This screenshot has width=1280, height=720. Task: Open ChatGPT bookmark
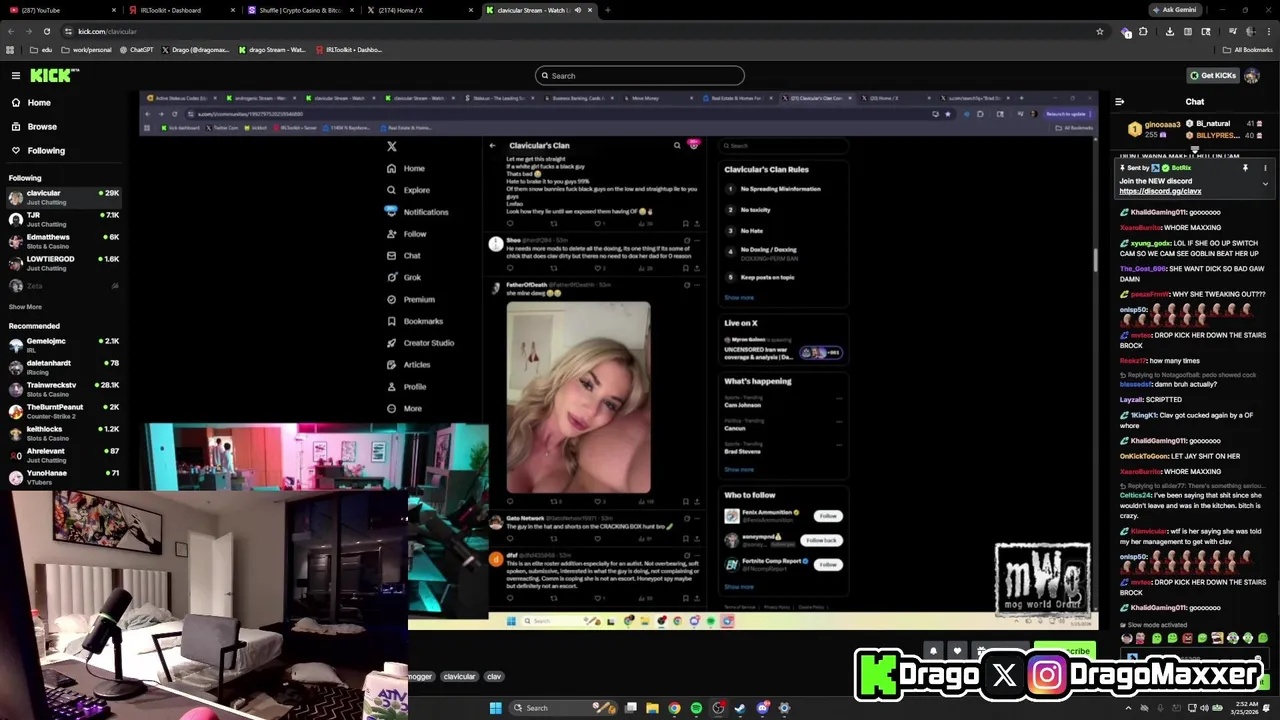click(136, 50)
